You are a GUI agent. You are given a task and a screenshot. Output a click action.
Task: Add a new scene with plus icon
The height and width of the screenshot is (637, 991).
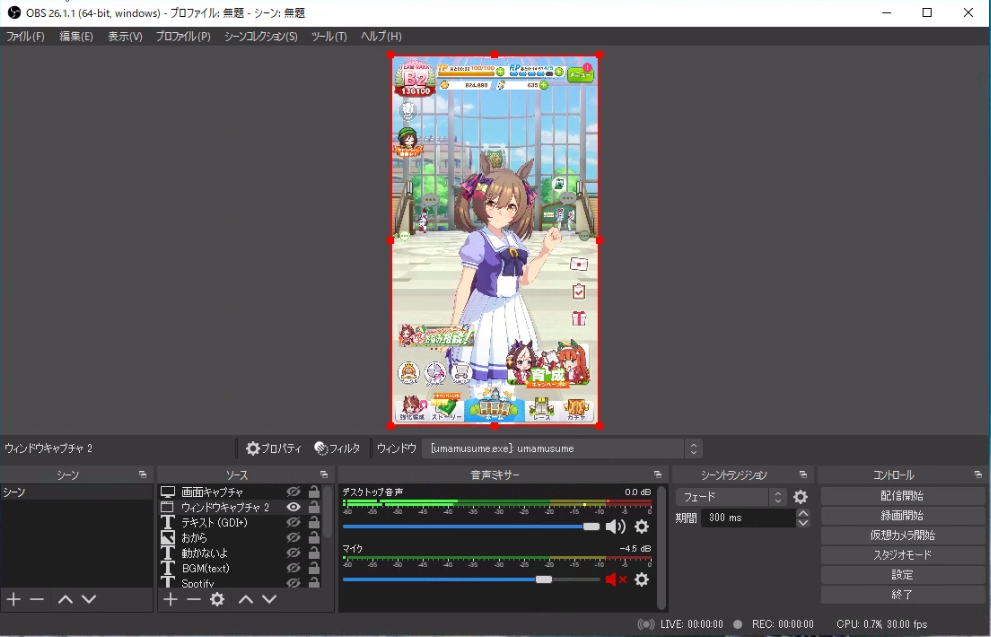point(14,599)
